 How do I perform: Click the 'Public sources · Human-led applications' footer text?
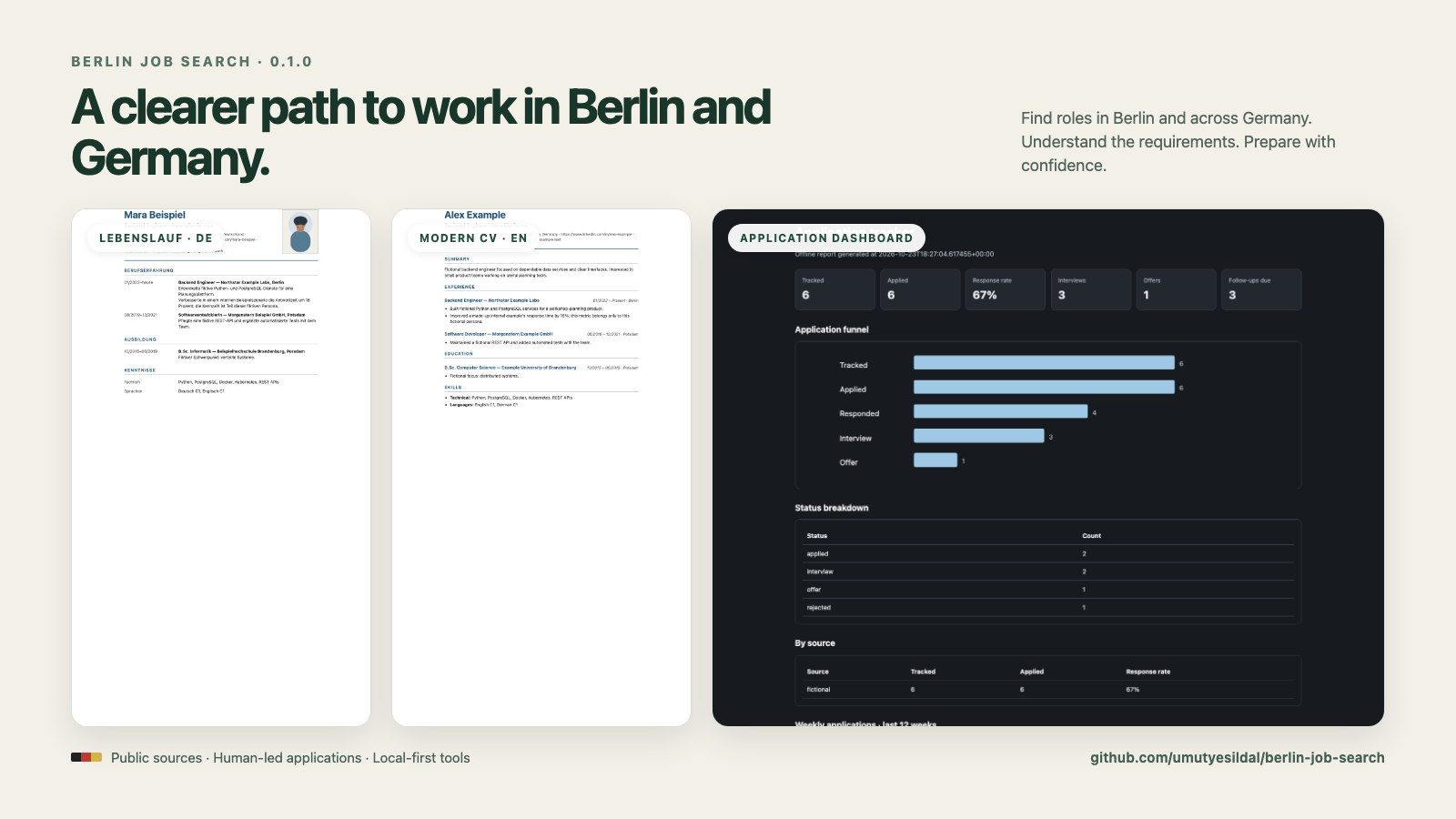[290, 757]
